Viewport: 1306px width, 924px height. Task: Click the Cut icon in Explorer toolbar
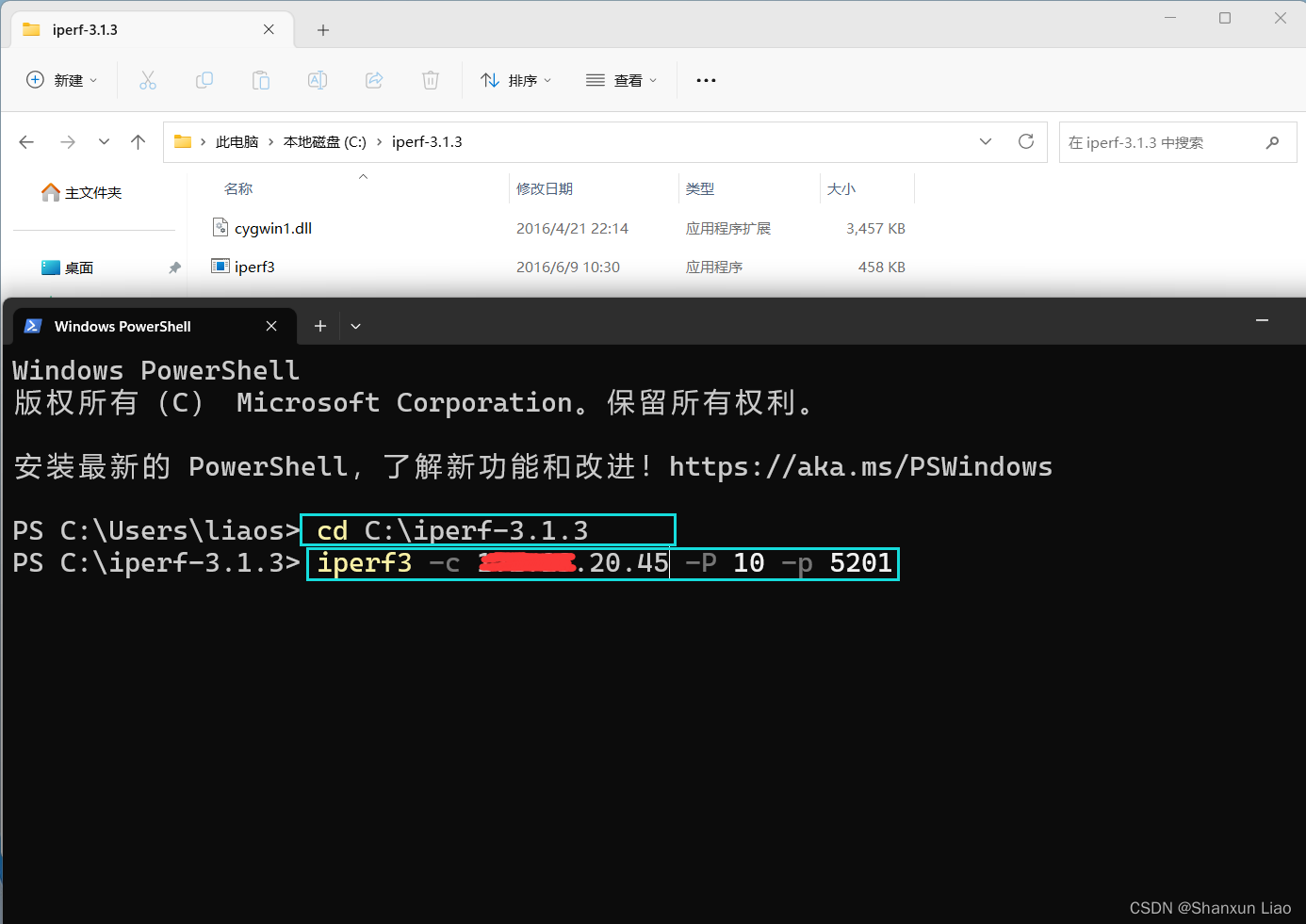coord(147,80)
